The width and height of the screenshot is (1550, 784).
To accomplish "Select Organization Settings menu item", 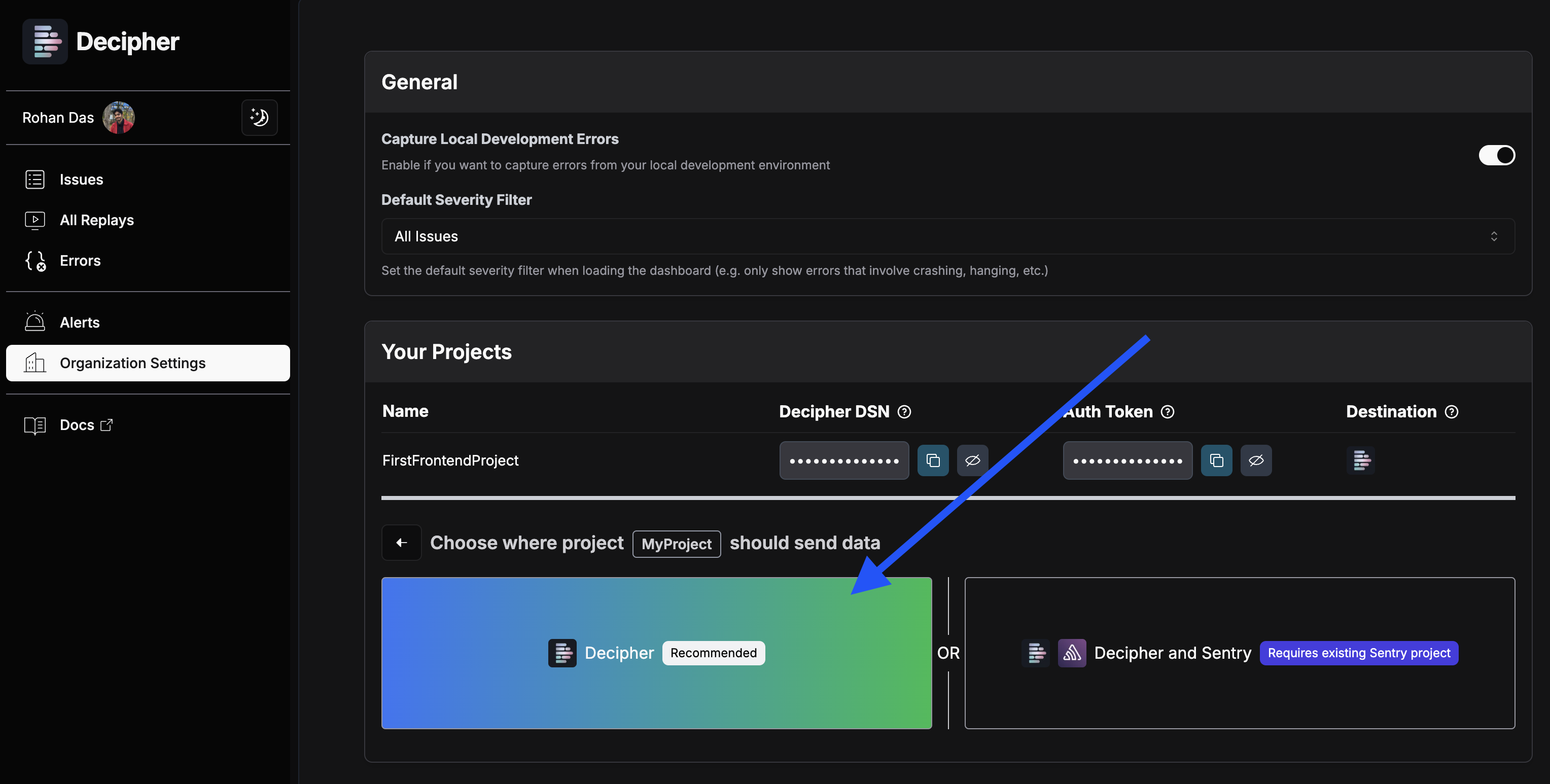I will (148, 363).
